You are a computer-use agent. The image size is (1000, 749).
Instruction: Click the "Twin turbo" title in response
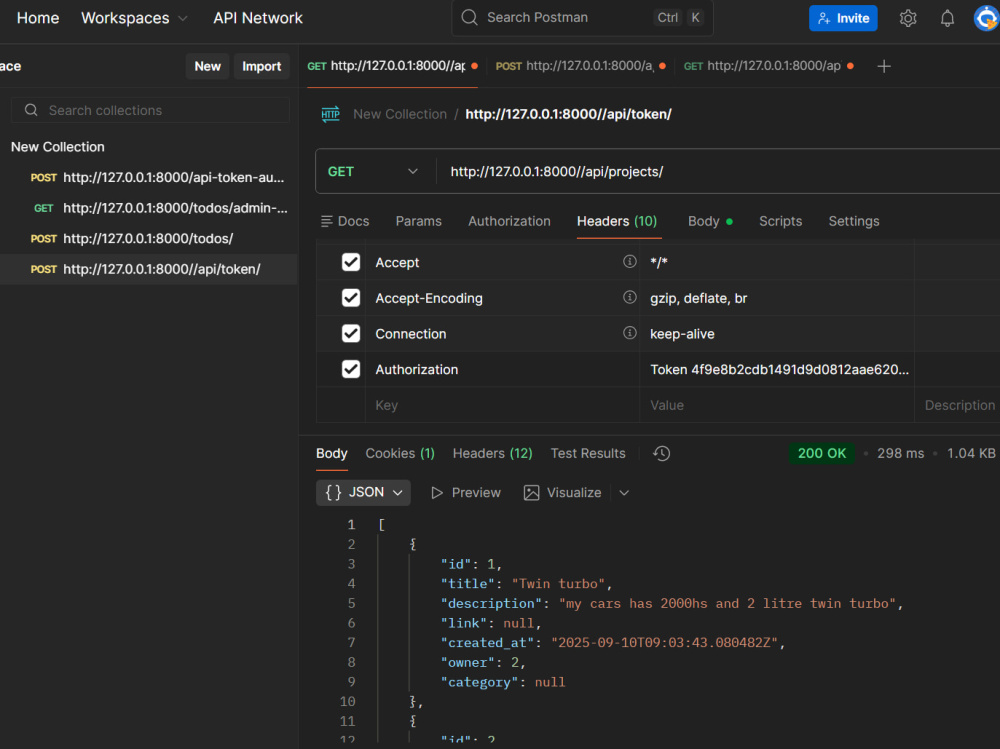(559, 584)
